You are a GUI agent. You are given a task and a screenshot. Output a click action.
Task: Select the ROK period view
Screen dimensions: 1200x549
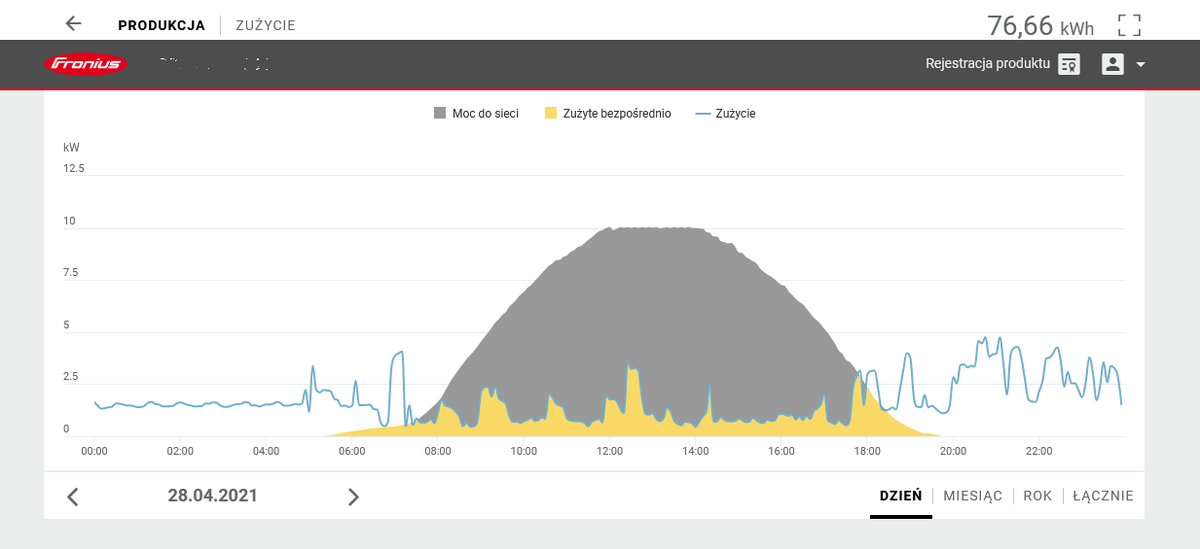point(1037,496)
